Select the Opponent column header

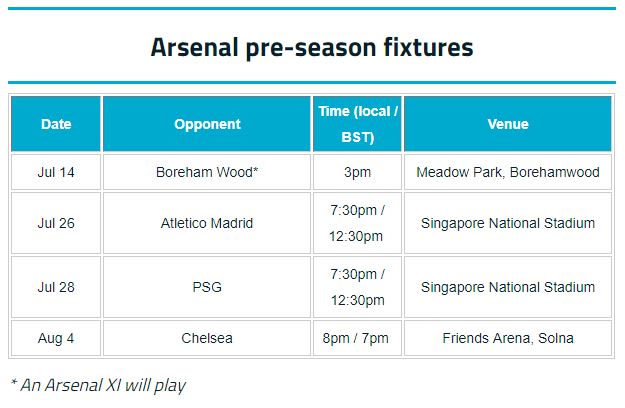coord(207,124)
